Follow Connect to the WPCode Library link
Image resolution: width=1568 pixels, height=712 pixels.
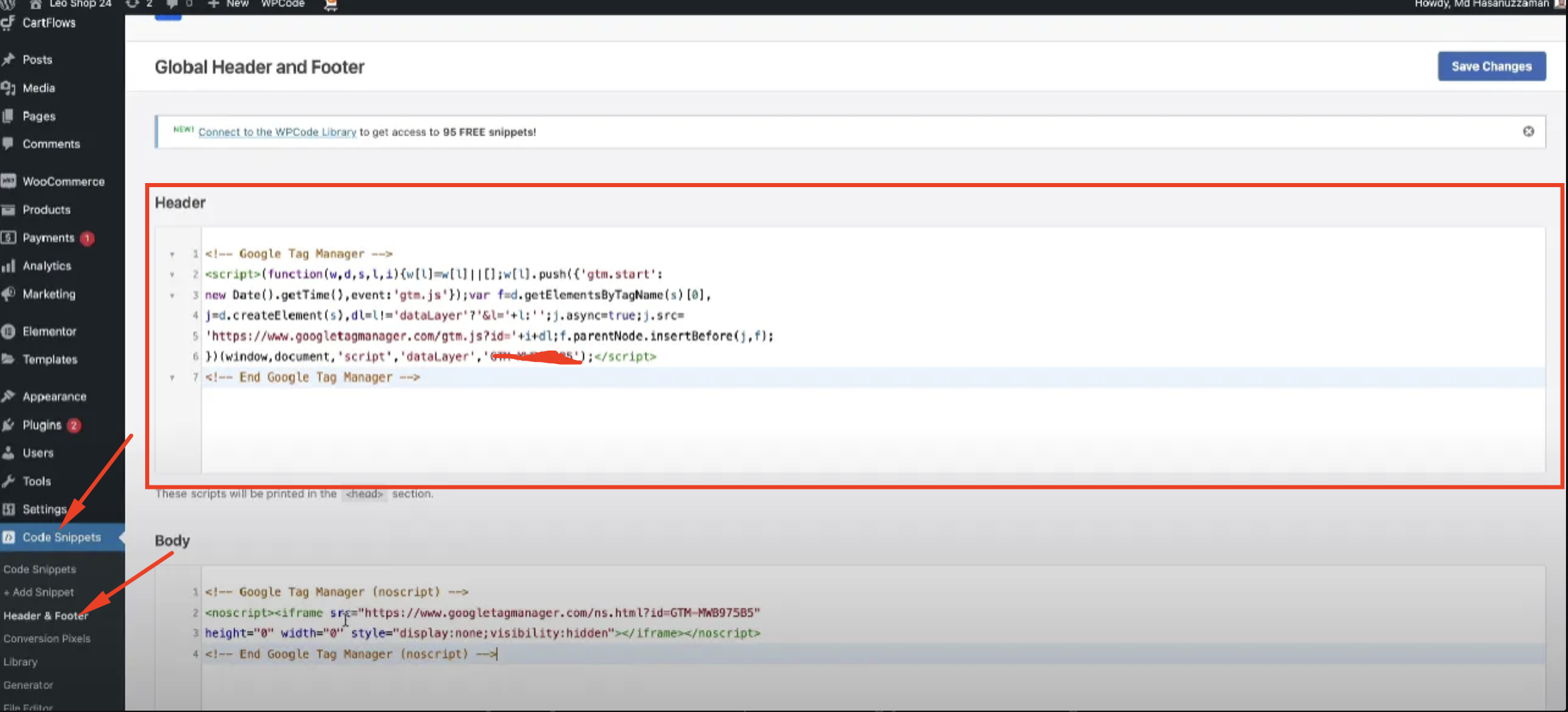pyautogui.click(x=277, y=132)
